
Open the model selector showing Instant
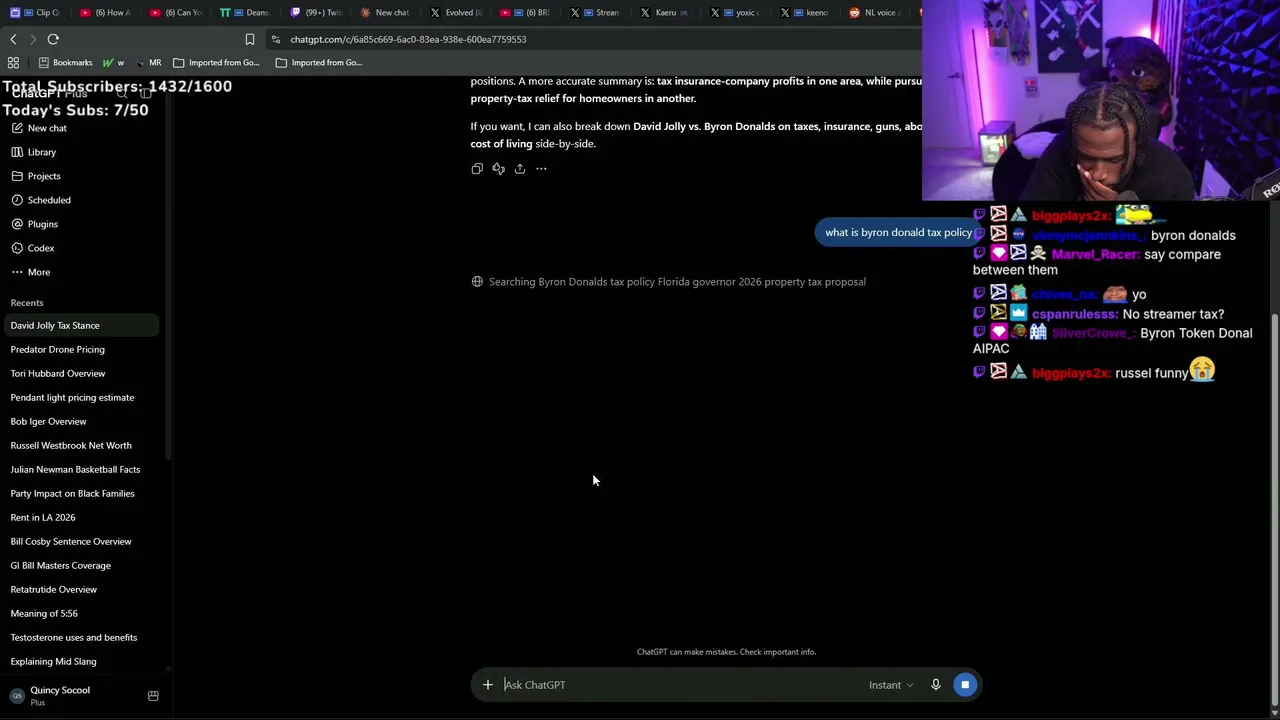click(x=890, y=685)
